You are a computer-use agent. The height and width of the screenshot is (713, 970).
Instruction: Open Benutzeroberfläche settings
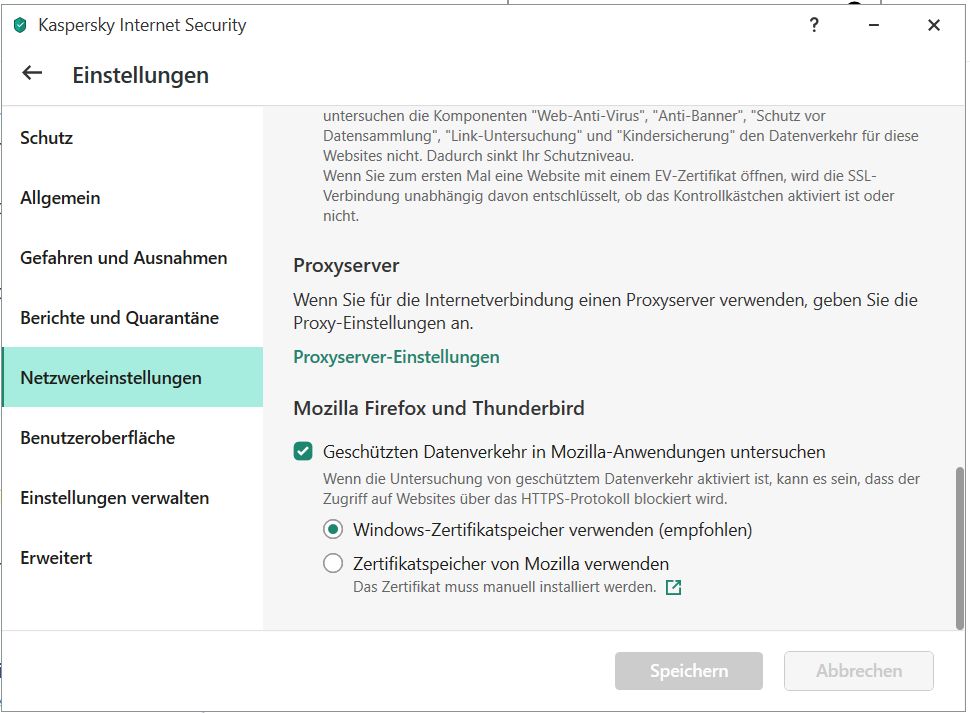[132, 437]
